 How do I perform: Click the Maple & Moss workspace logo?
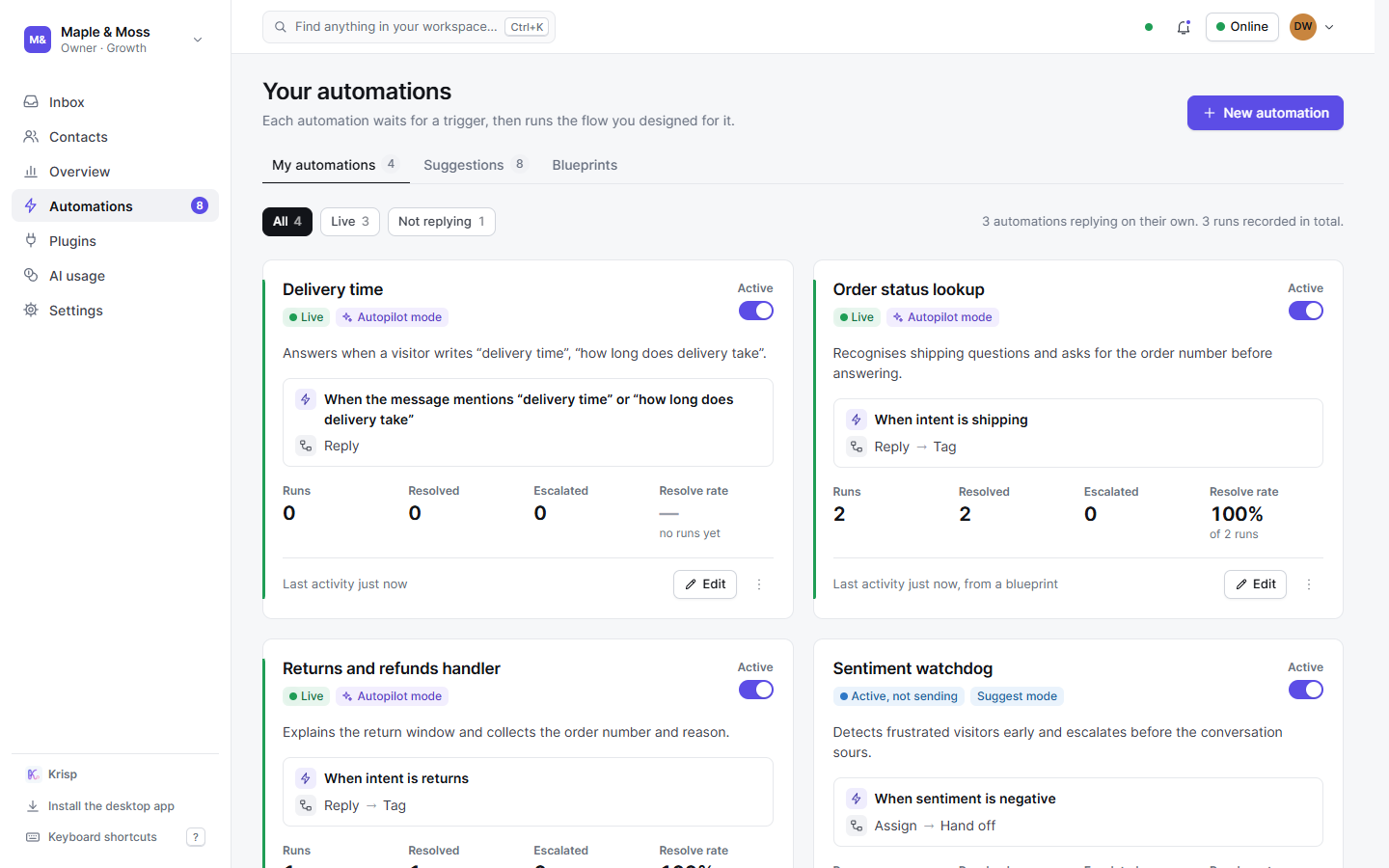(38, 40)
